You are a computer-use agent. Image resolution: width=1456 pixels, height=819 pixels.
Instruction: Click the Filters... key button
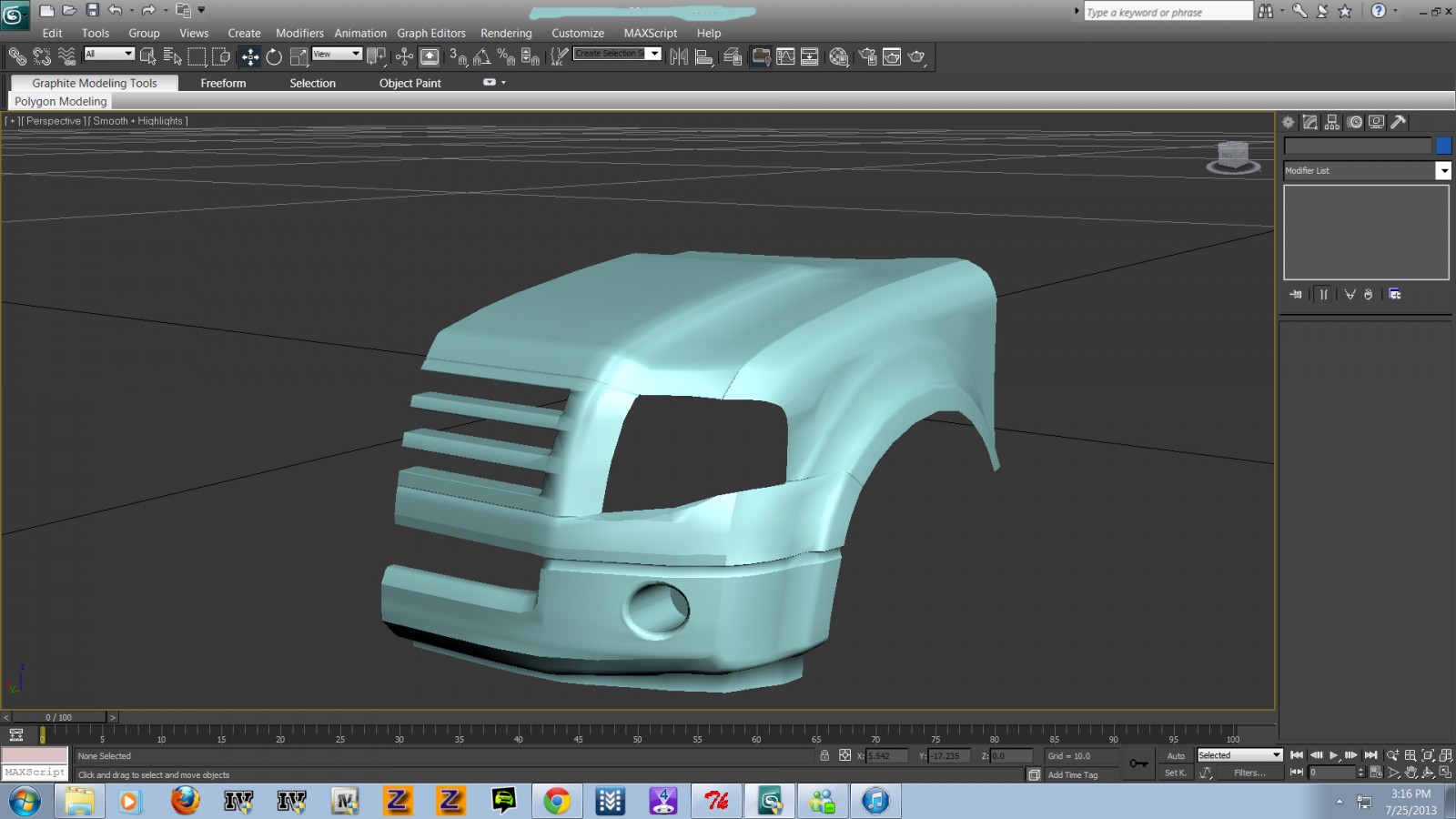[1249, 773]
